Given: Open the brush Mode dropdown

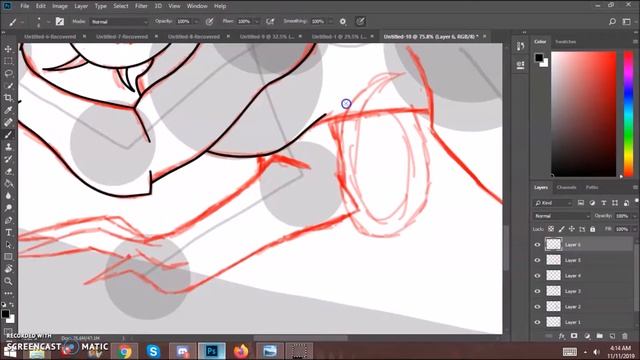Looking at the screenshot, I should click(119, 22).
